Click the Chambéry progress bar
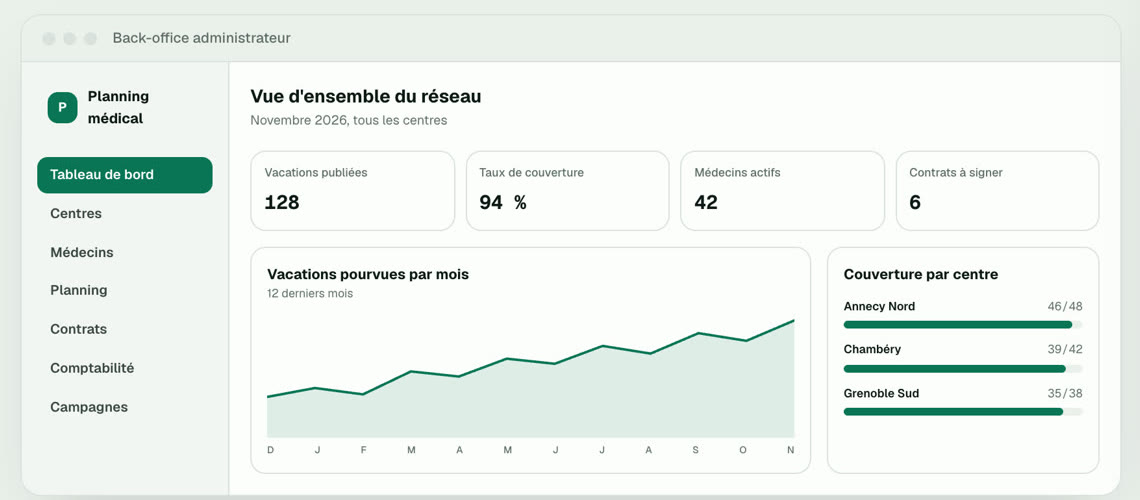 963,368
